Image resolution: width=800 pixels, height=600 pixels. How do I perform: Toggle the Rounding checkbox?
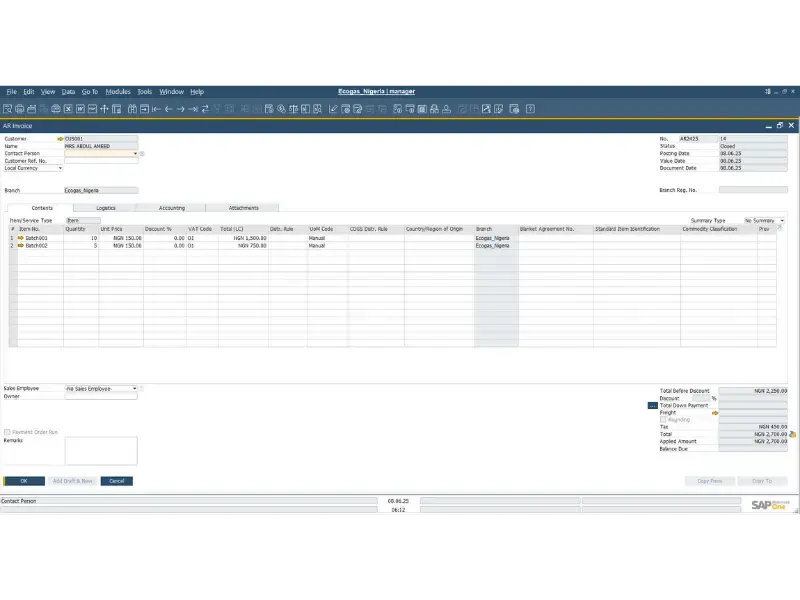pos(662,418)
